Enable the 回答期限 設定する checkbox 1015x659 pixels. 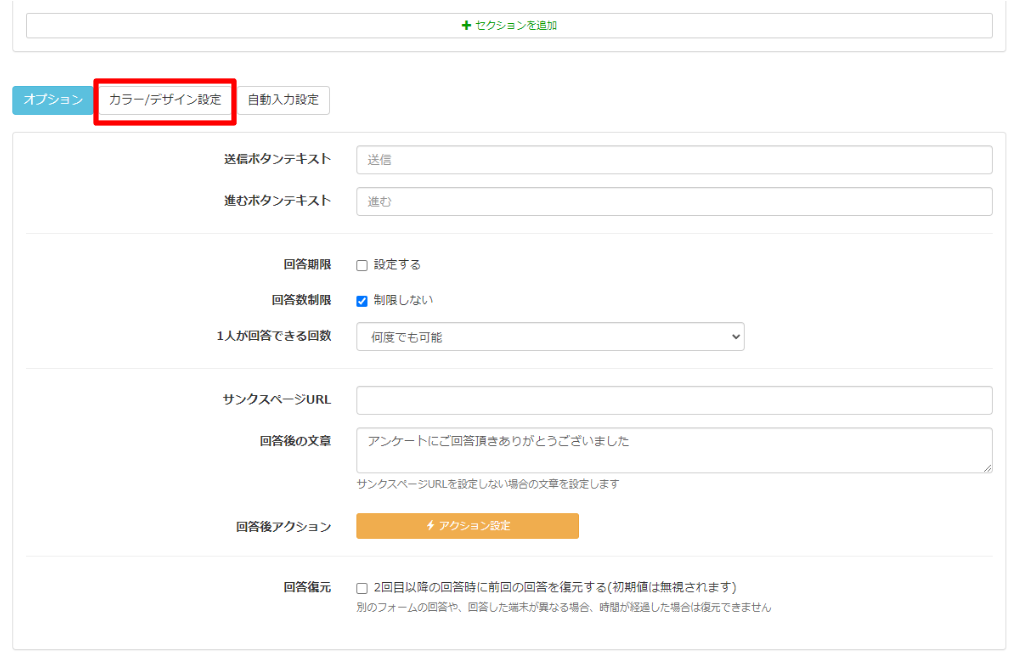362,265
